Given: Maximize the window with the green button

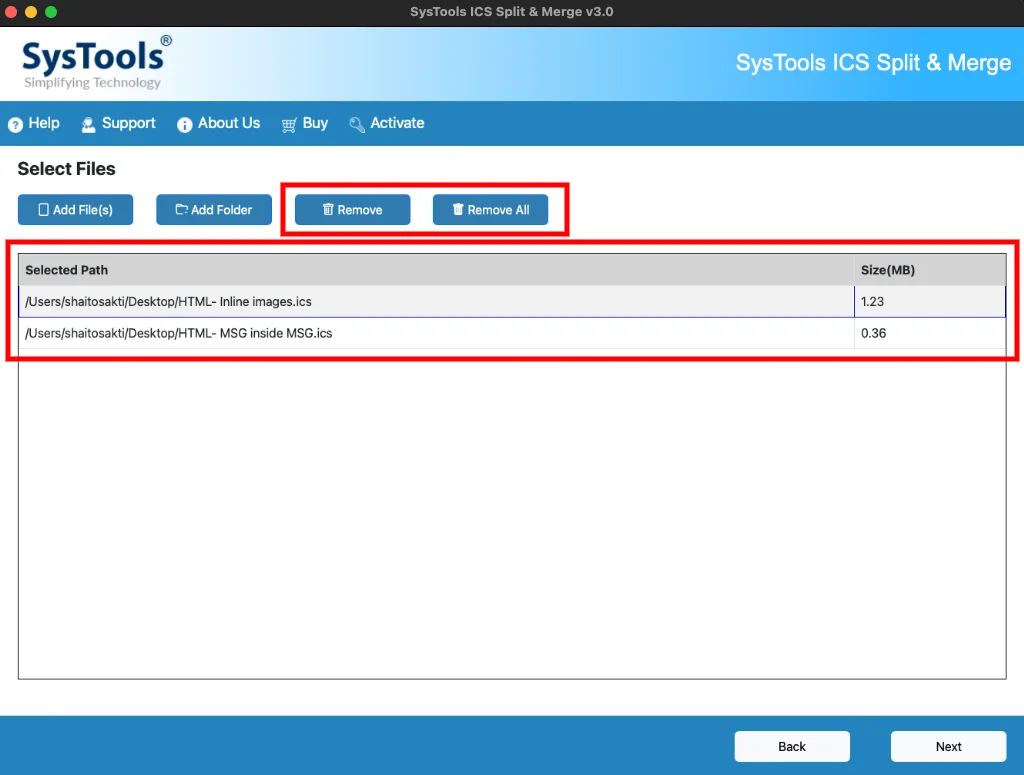Looking at the screenshot, I should 51,12.
